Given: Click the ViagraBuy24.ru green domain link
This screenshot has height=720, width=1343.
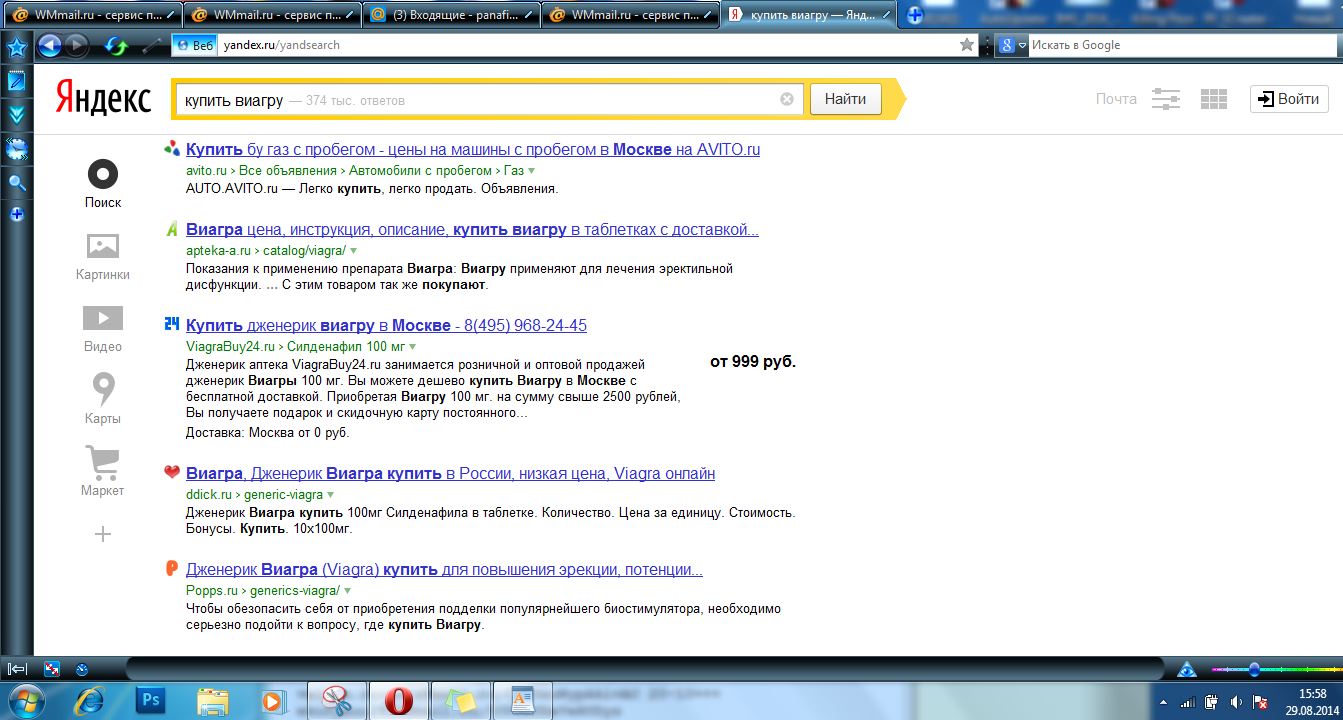Looking at the screenshot, I should pyautogui.click(x=230, y=347).
